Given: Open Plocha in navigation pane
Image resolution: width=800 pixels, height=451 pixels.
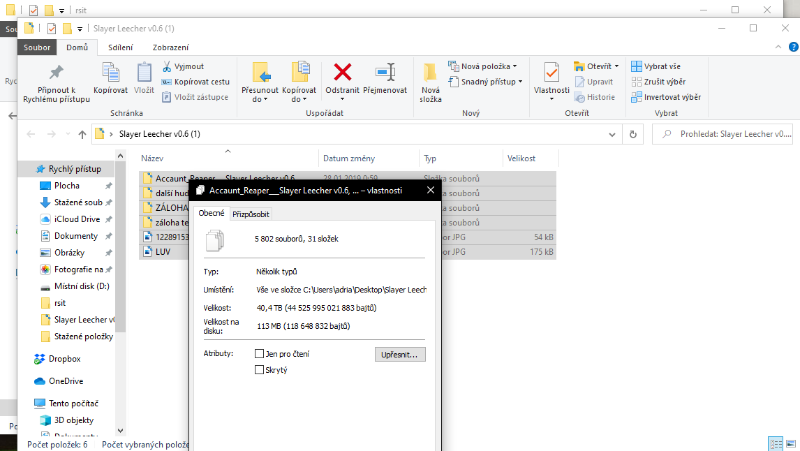Looking at the screenshot, I should point(66,186).
